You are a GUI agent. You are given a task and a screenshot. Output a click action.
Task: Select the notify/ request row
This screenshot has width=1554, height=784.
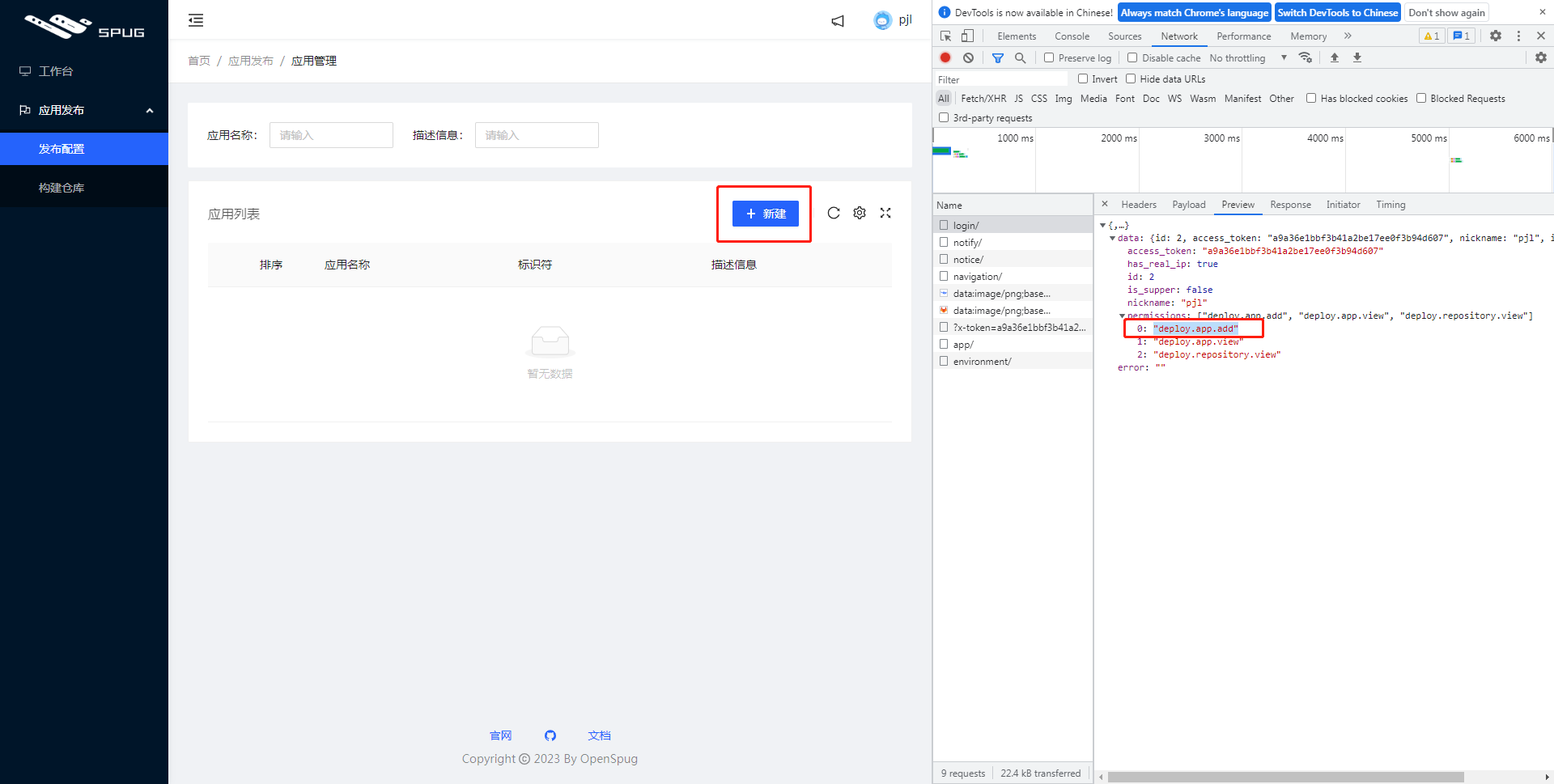(x=1013, y=242)
